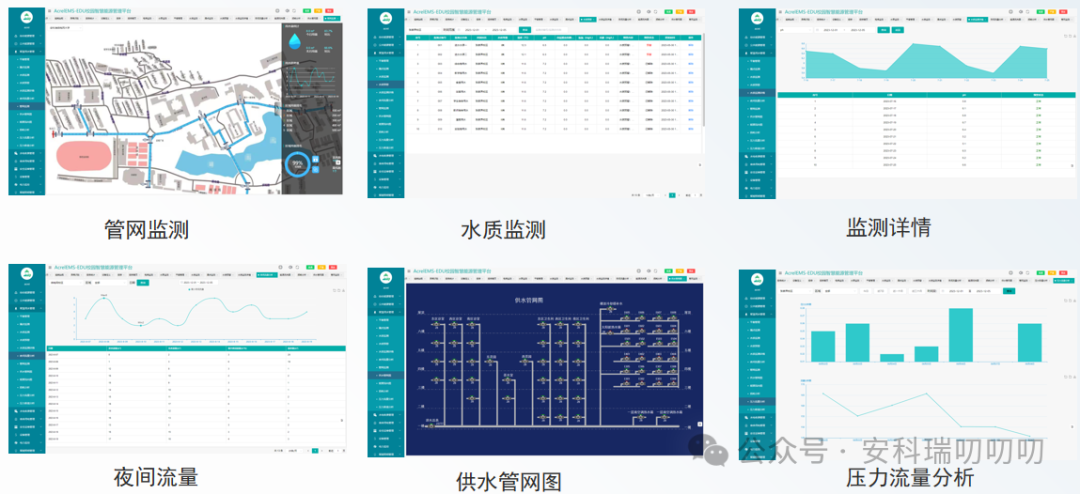This screenshot has width=1080, height=494.
Task: Click the 供水管网图 diagram title text
Action: pos(529,300)
